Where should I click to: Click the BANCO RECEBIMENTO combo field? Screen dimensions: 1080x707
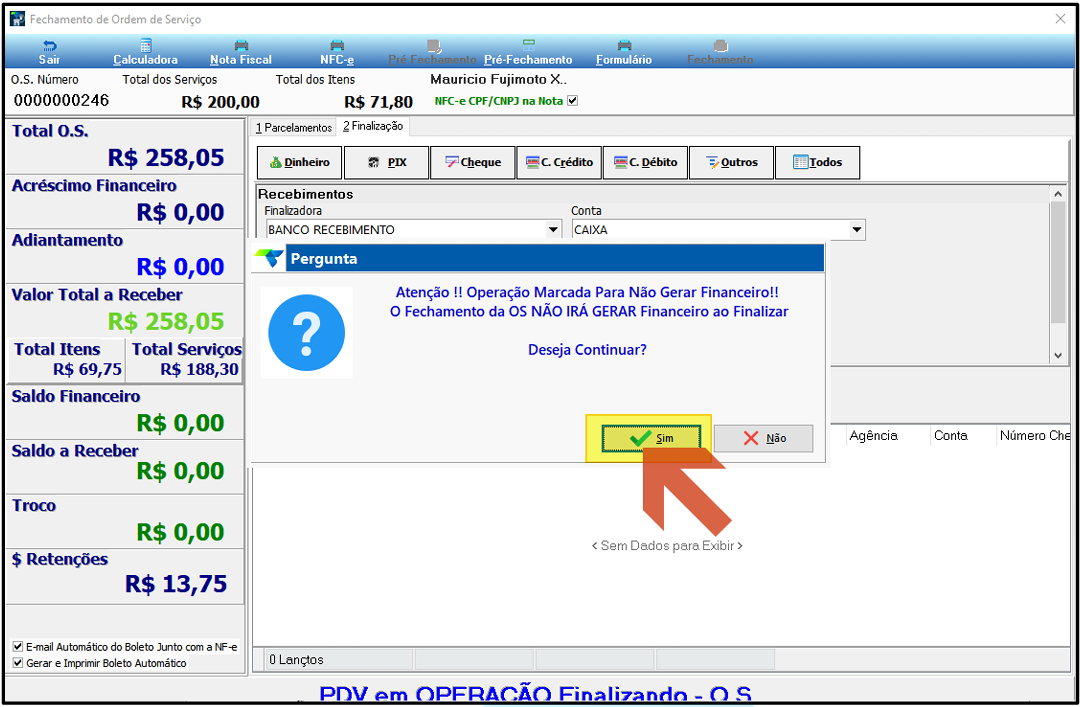413,229
